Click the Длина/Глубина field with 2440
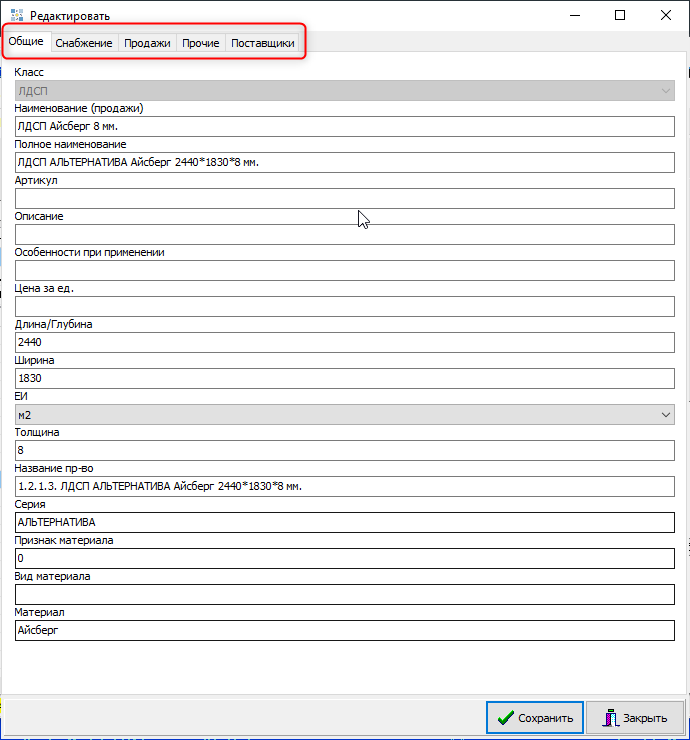The image size is (690, 740). (345, 343)
